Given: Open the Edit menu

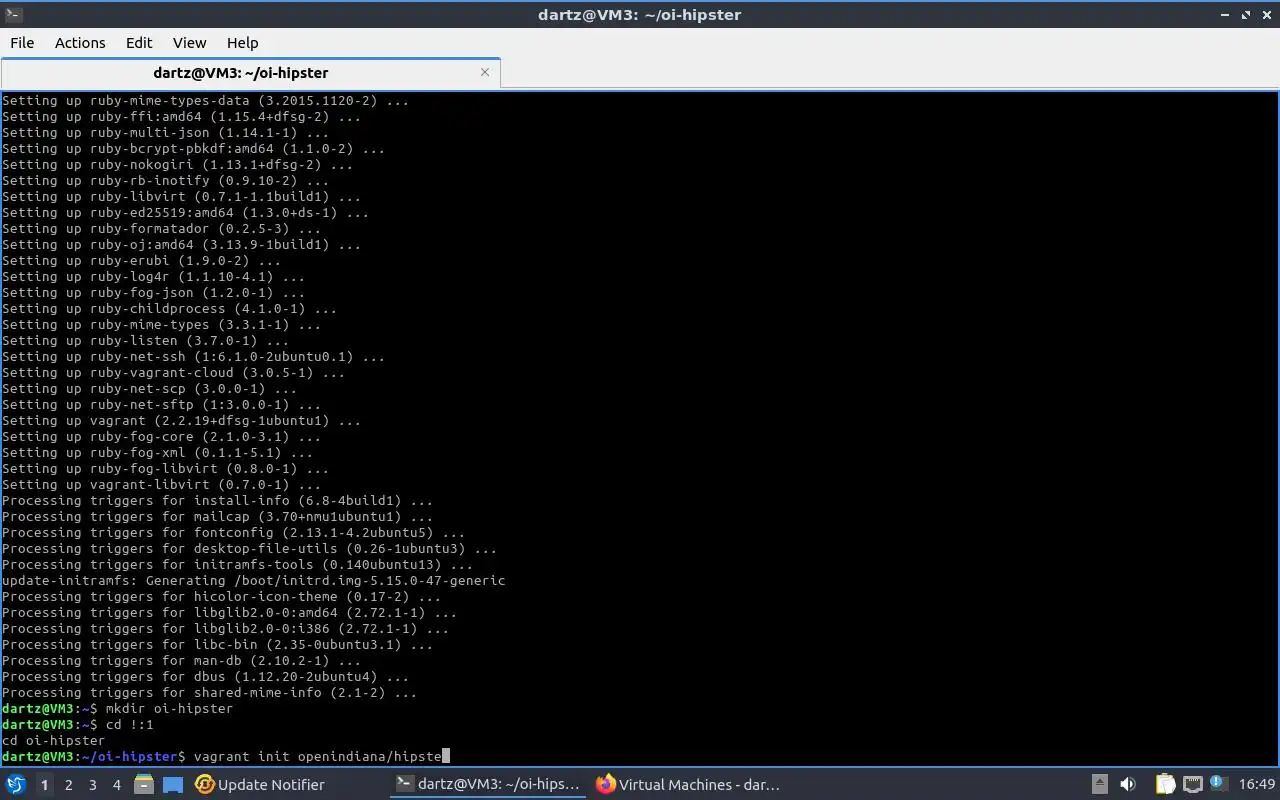Looking at the screenshot, I should (139, 42).
